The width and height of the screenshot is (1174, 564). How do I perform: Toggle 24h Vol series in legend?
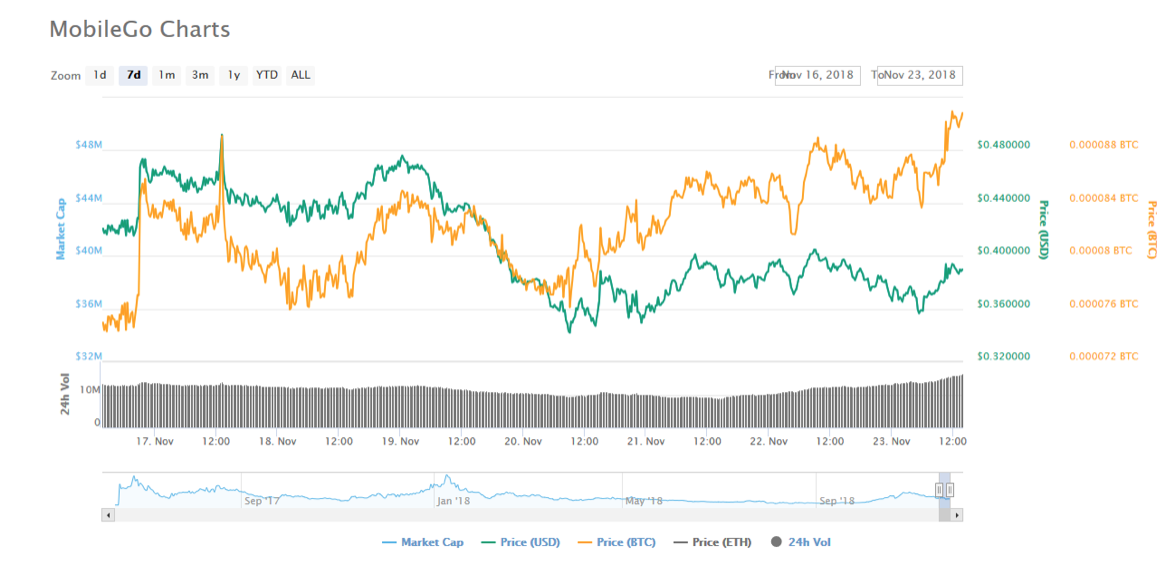click(x=800, y=542)
